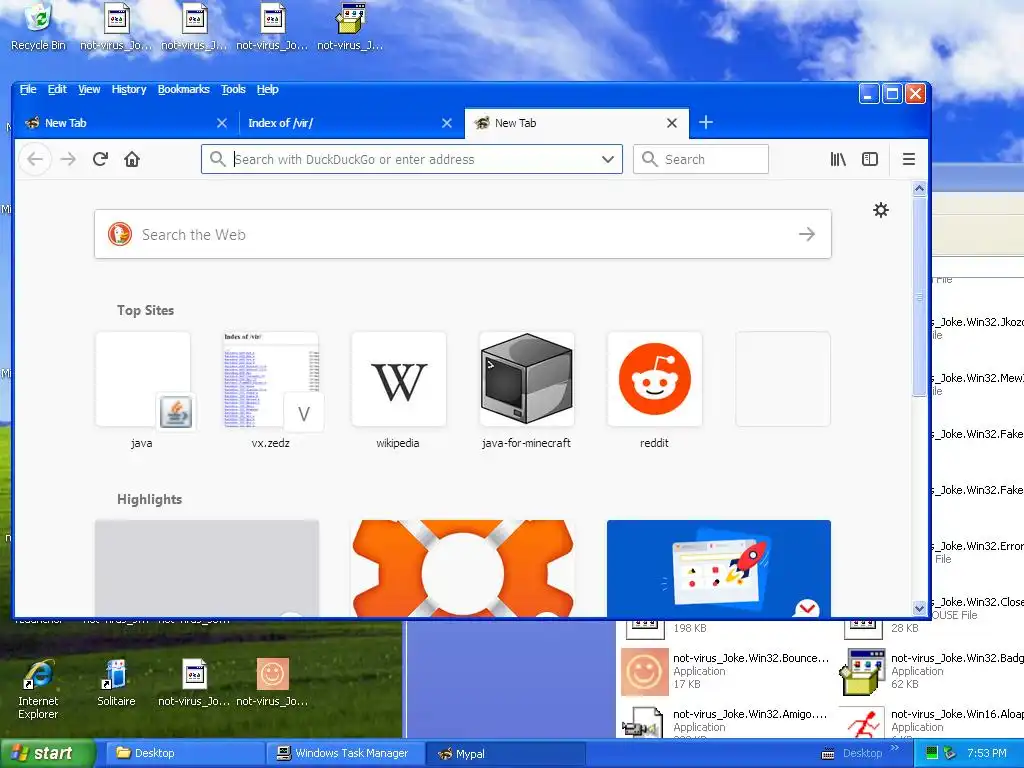Viewport: 1024px width, 768px height.
Task: Open the History menu
Action: [x=129, y=89]
